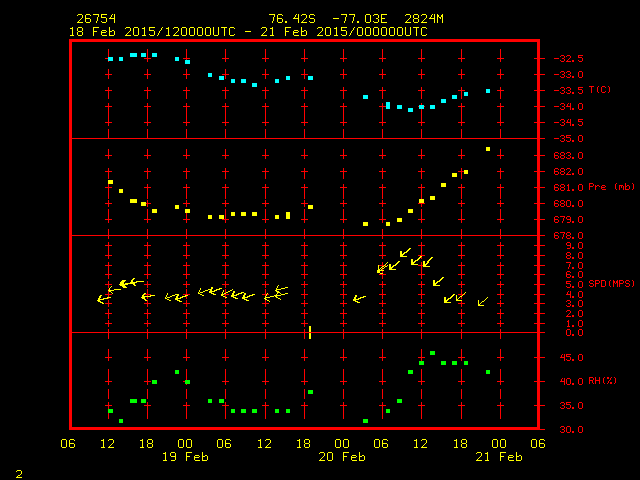Image resolution: width=640 pixels, height=480 pixels.
Task: Click the -35.0 temperature axis value
Action: click(x=565, y=138)
